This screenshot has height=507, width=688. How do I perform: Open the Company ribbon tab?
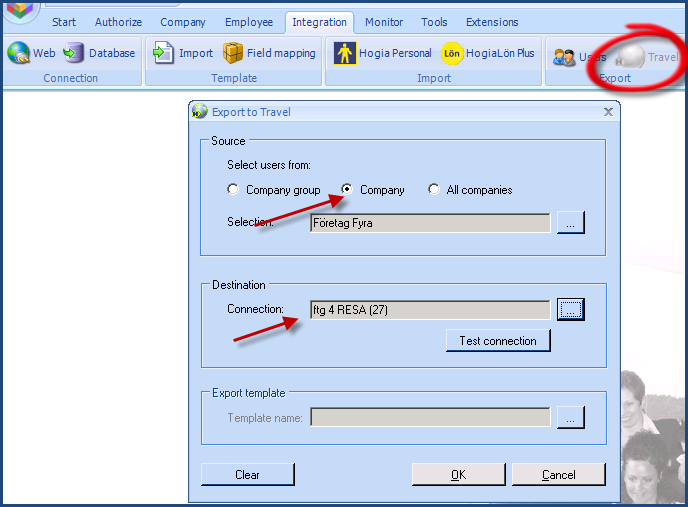(x=183, y=22)
